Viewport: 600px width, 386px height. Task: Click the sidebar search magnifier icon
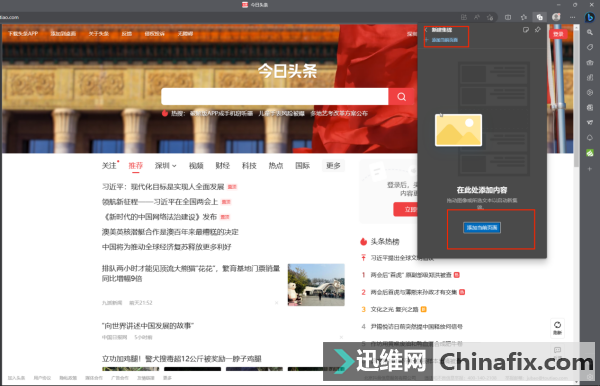590,33
